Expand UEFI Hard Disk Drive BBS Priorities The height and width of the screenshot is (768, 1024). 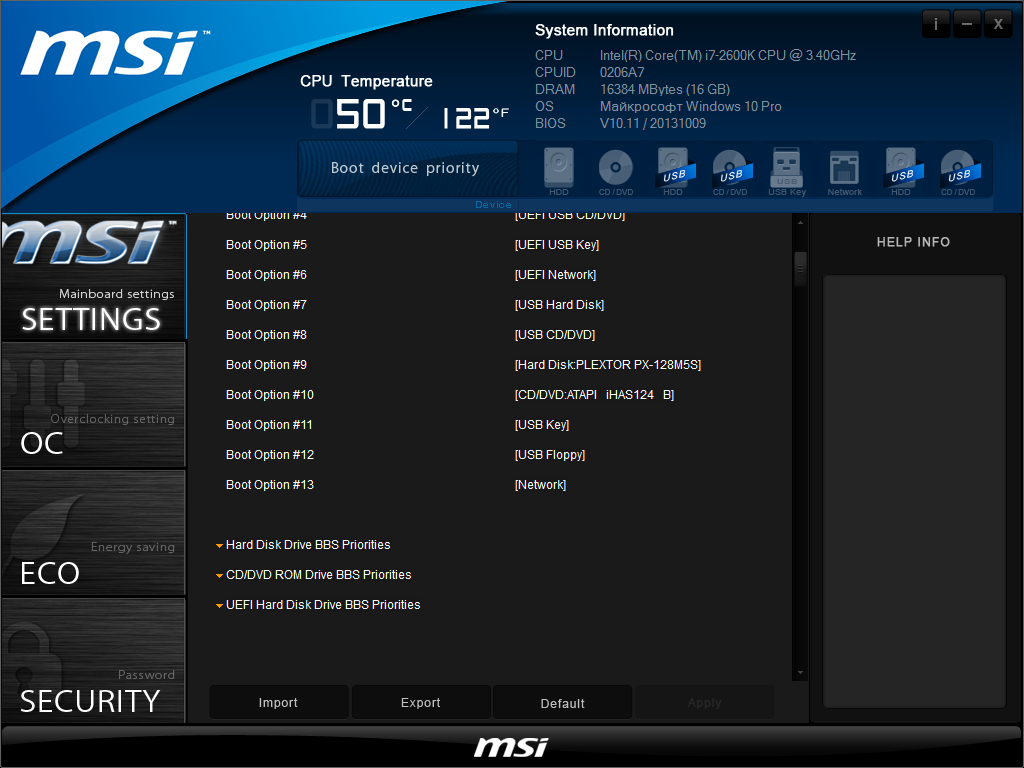[x=318, y=605]
